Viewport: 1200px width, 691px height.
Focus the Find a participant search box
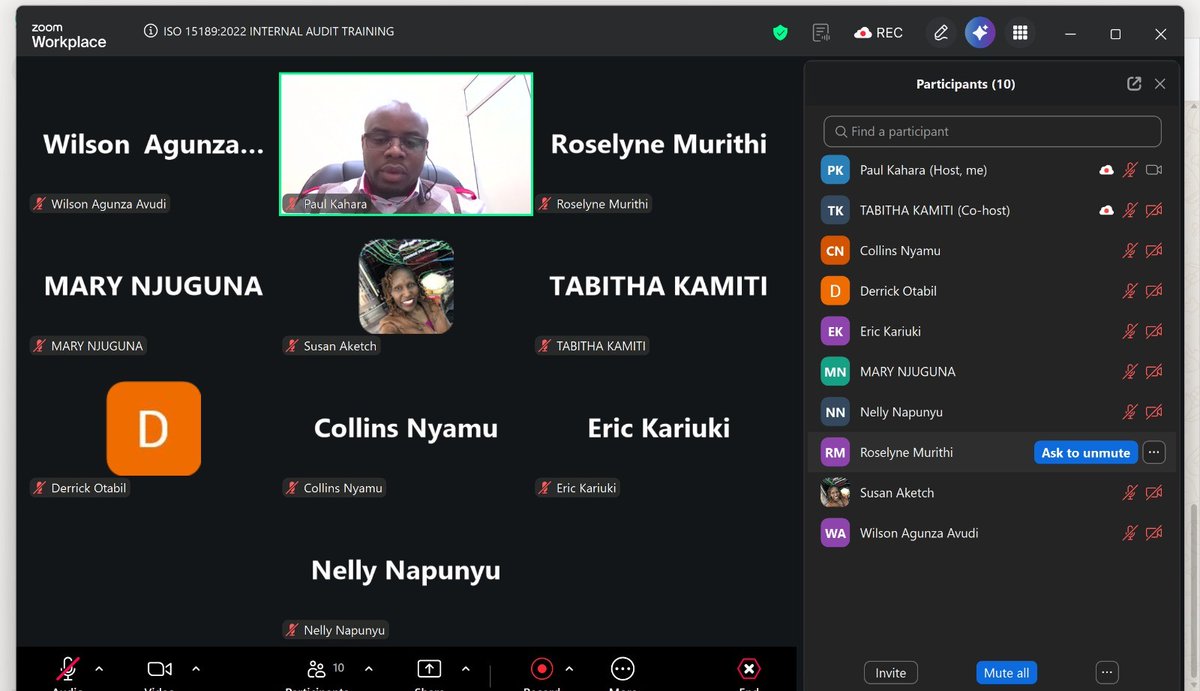coord(992,131)
